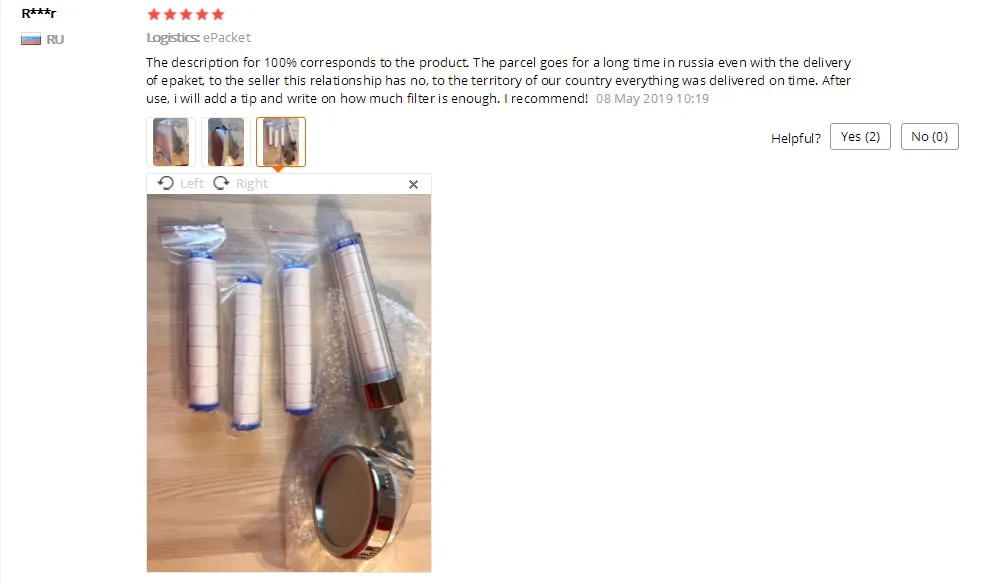Click the fifth red rating star
This screenshot has height=583, width=985.
[x=218, y=14]
